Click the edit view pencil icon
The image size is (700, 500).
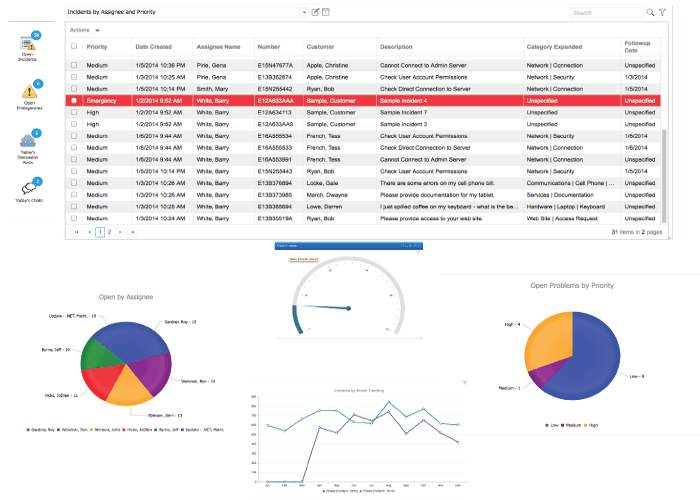tap(315, 12)
